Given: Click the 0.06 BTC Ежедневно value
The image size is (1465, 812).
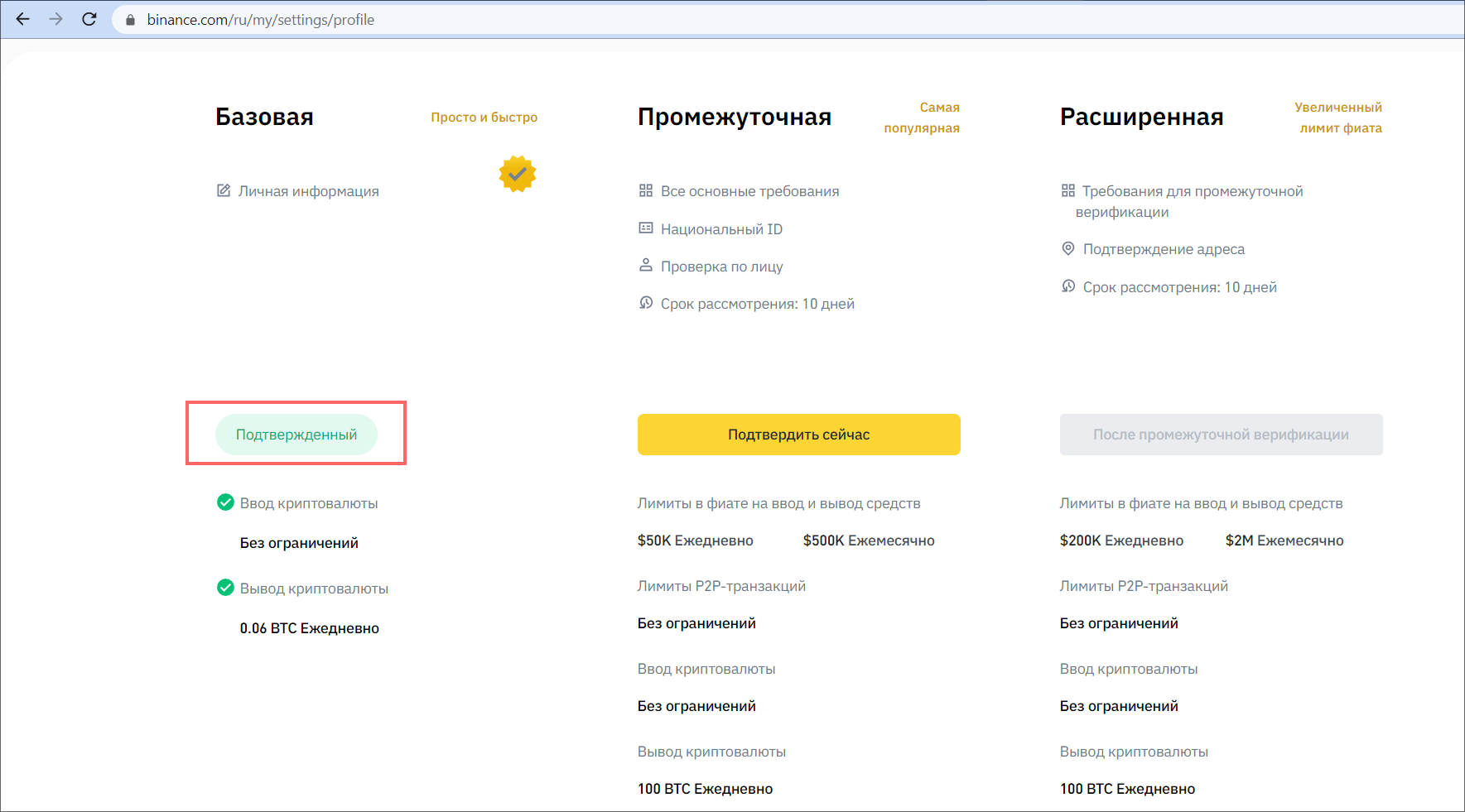Looking at the screenshot, I should pos(310,628).
